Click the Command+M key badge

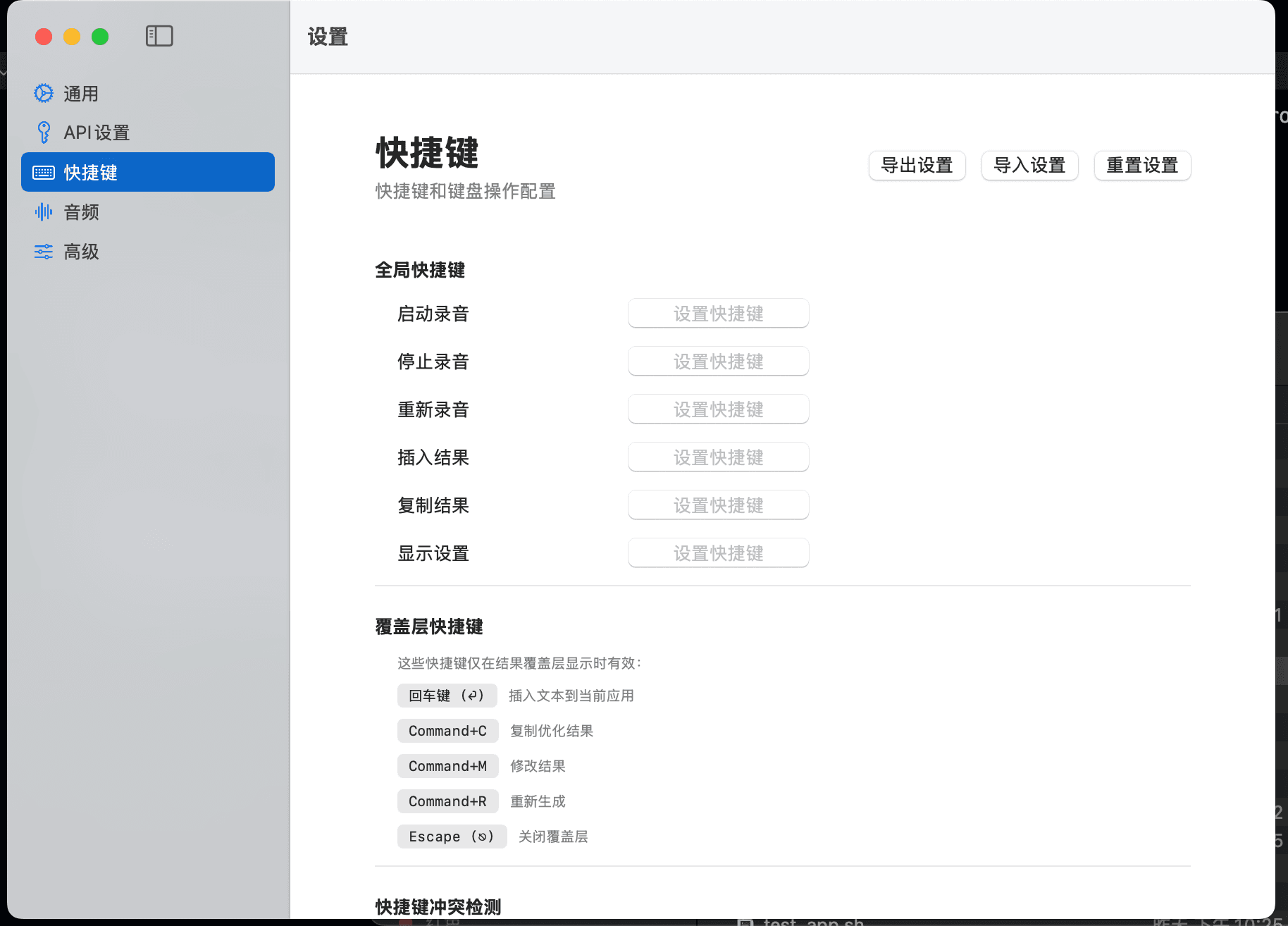pyautogui.click(x=447, y=766)
